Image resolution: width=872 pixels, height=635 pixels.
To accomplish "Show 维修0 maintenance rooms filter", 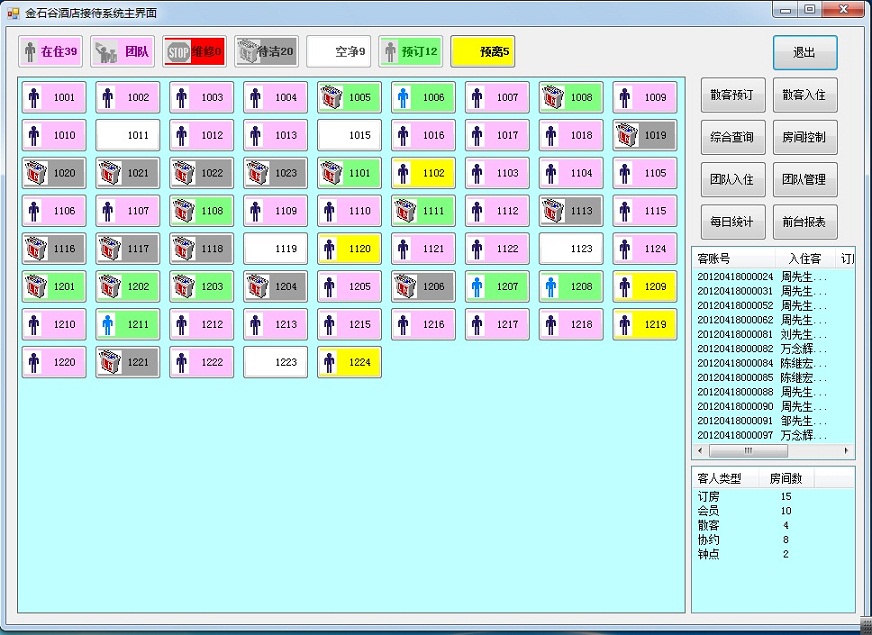I will point(195,52).
